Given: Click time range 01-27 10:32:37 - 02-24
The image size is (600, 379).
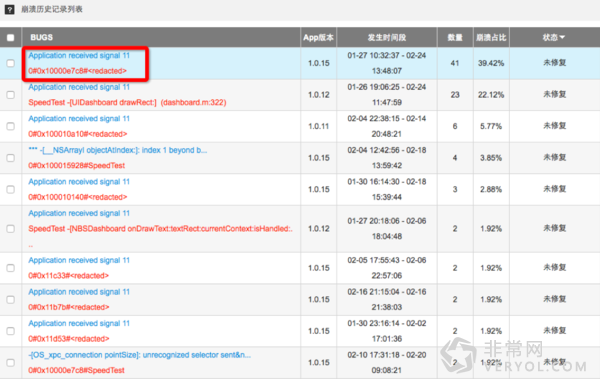Looking at the screenshot, I should (x=387, y=63).
